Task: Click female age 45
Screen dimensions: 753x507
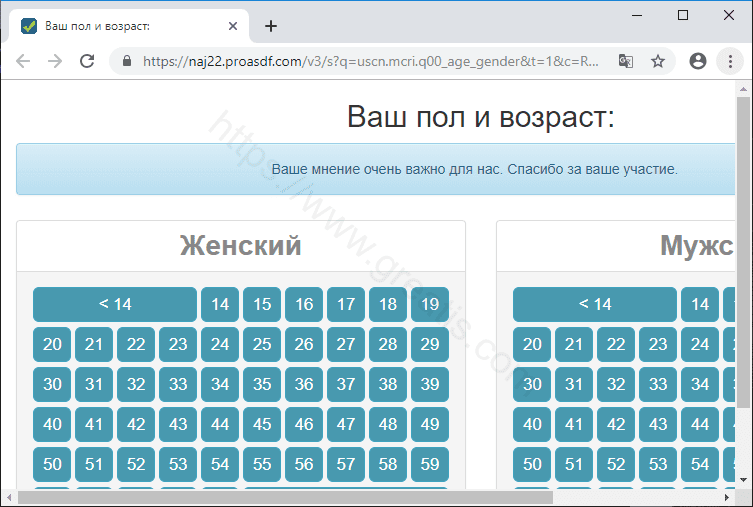Action: (262, 424)
